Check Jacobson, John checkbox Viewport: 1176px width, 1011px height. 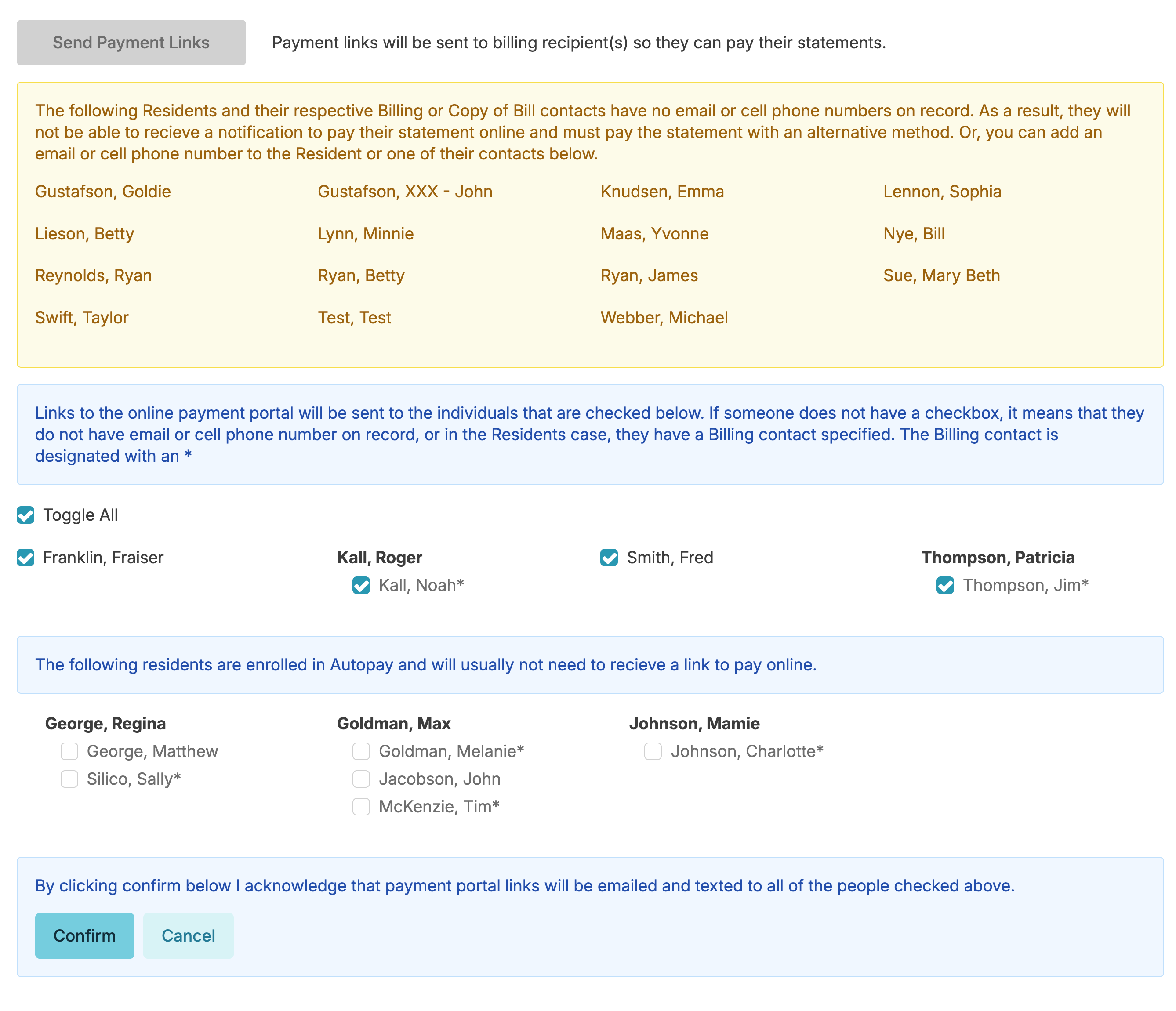pos(361,779)
